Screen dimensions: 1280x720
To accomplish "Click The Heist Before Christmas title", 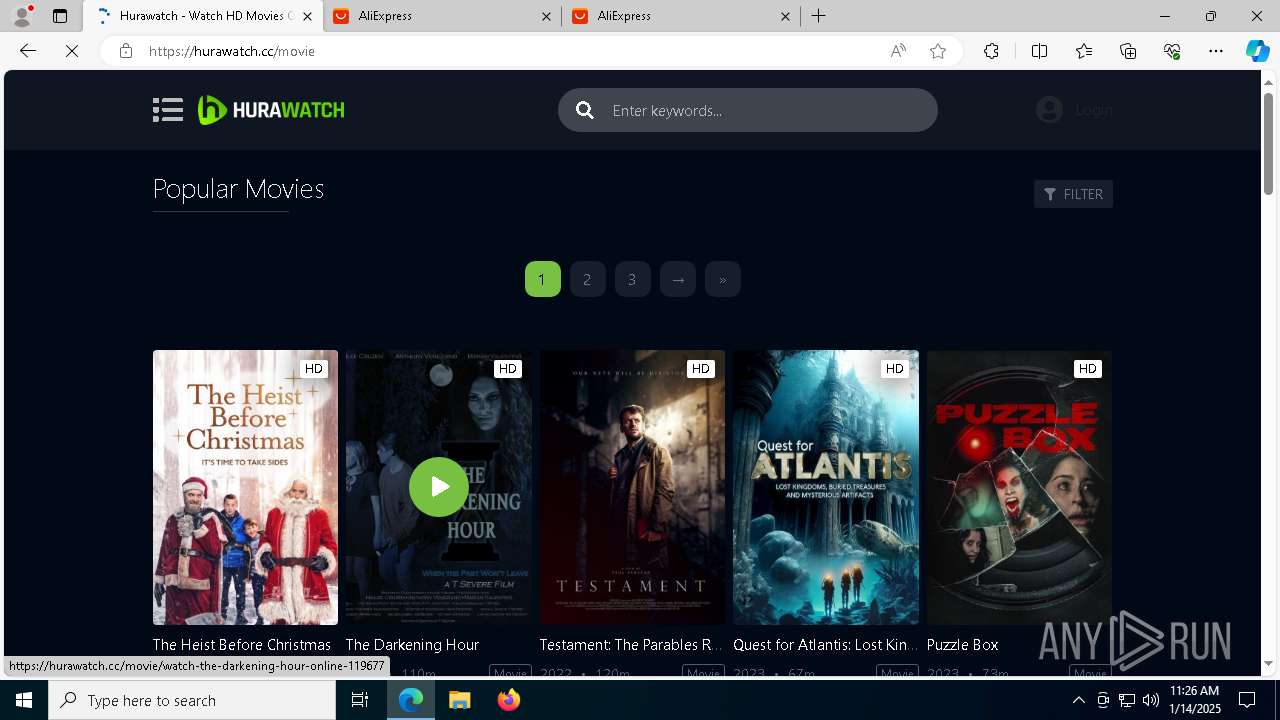I will pyautogui.click(x=241, y=645).
